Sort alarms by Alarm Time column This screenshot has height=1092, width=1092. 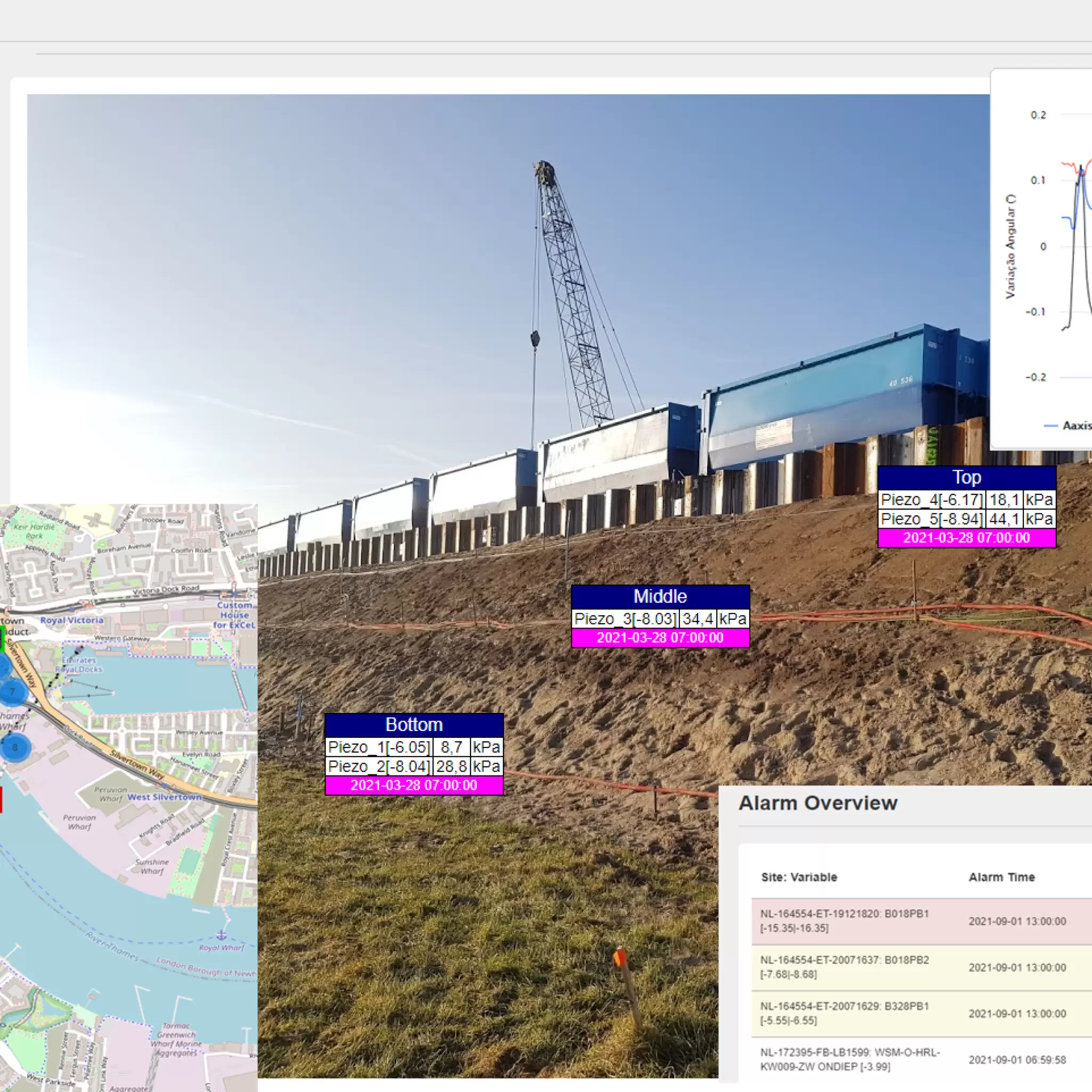[1001, 877]
